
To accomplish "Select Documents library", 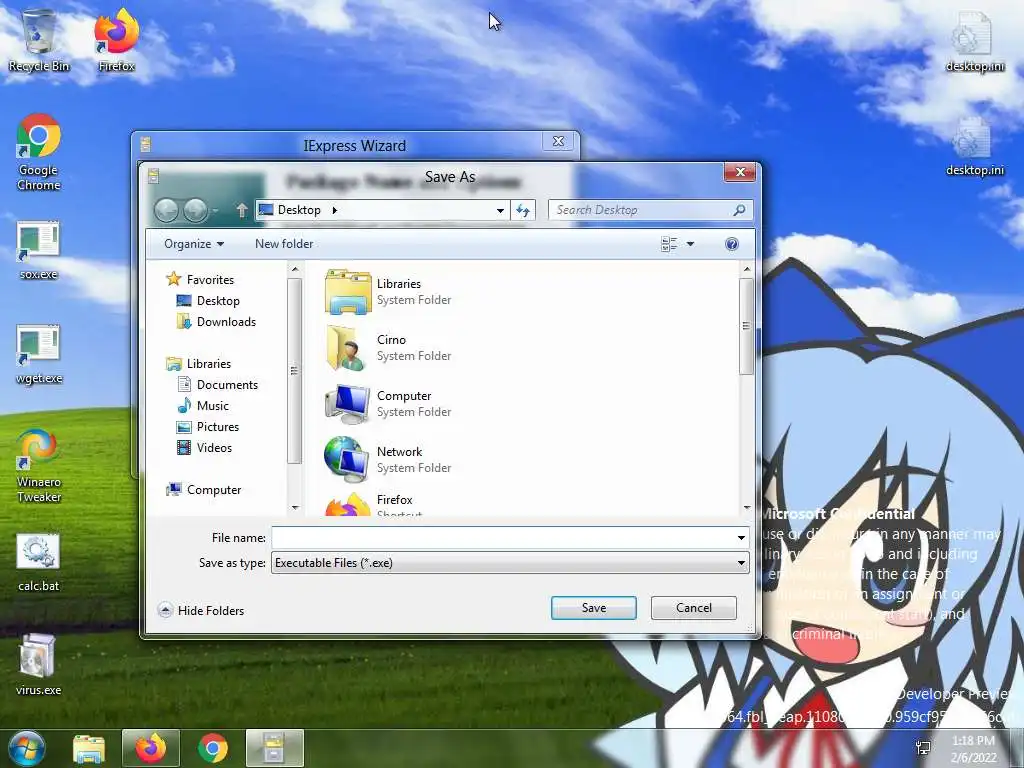I will (x=217, y=385).
